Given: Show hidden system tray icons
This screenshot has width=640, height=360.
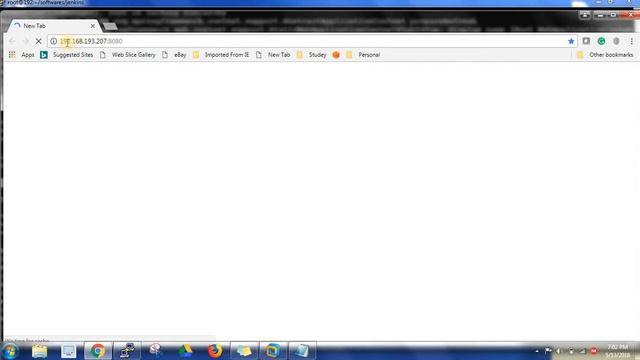Looking at the screenshot, I should point(537,351).
